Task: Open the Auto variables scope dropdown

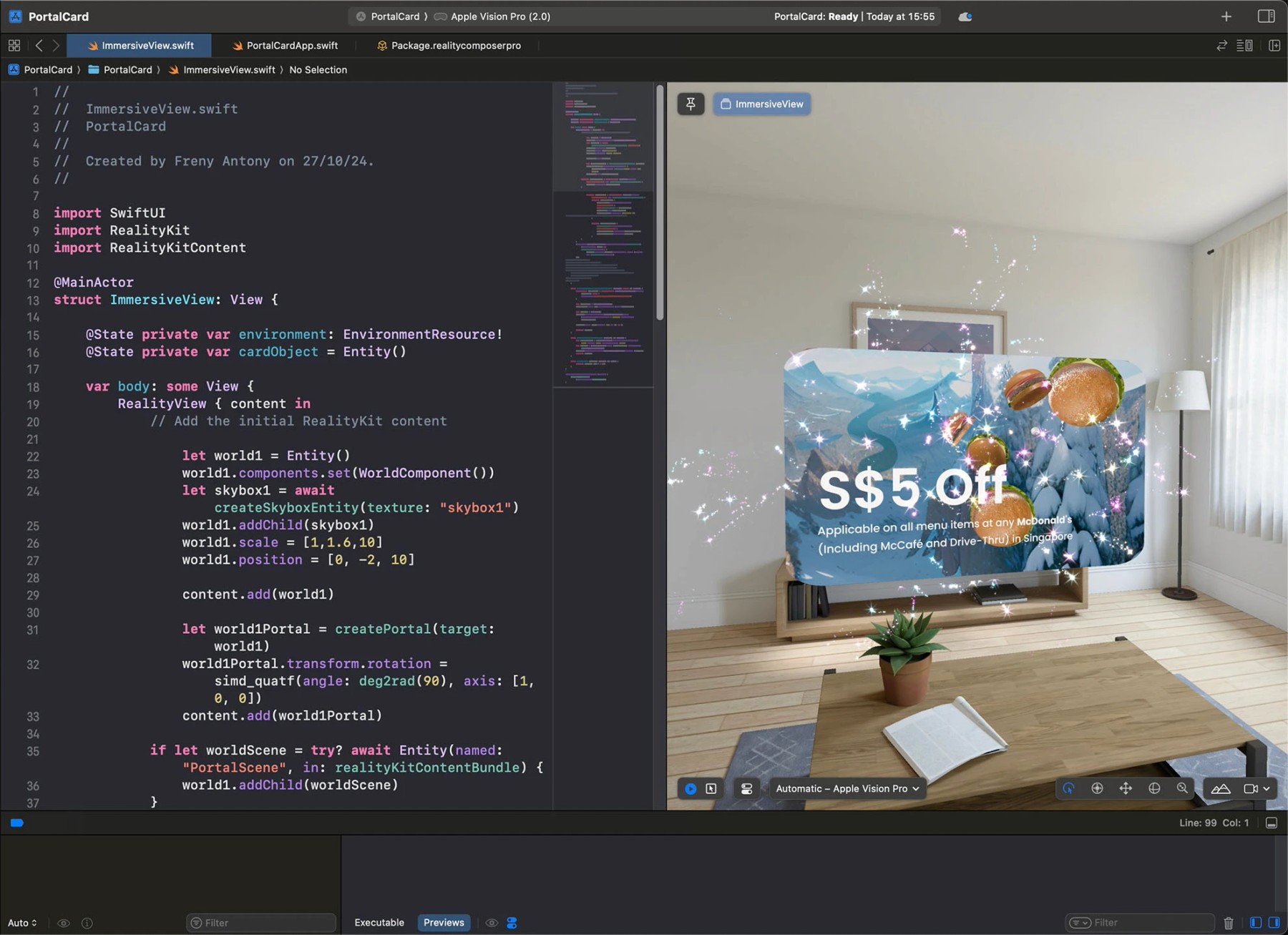Action: (22, 923)
